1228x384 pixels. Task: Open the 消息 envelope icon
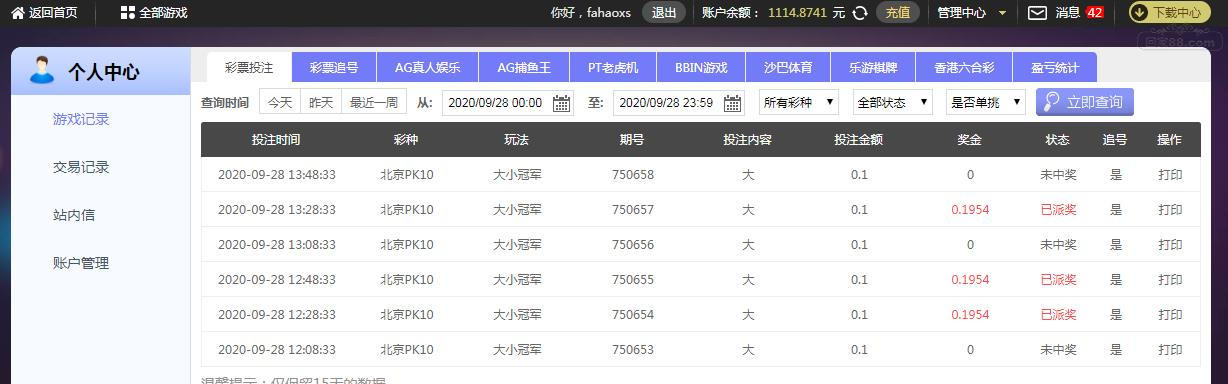point(1038,13)
